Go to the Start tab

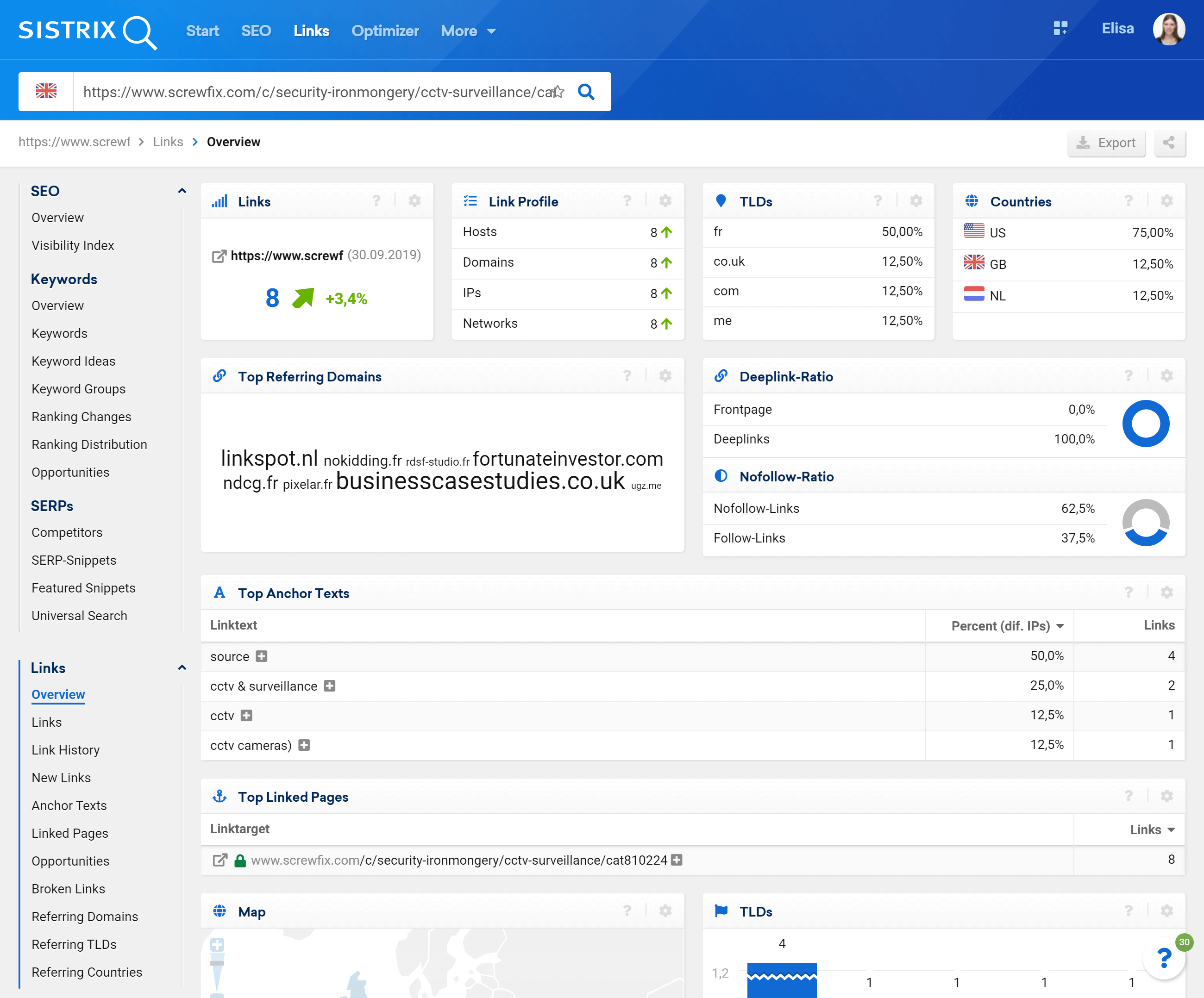(x=202, y=31)
